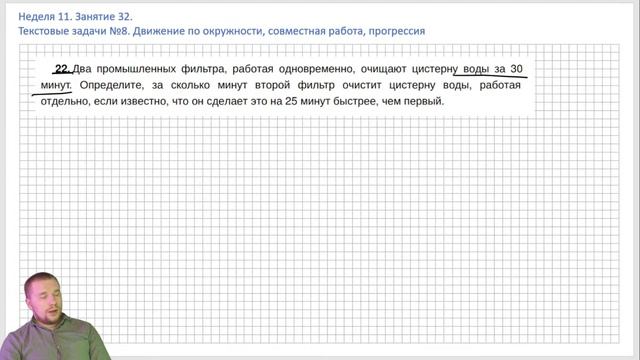The width and height of the screenshot is (640, 360).
Task: Click the phrase "Два промышленных фильтра"
Action: pos(149,69)
